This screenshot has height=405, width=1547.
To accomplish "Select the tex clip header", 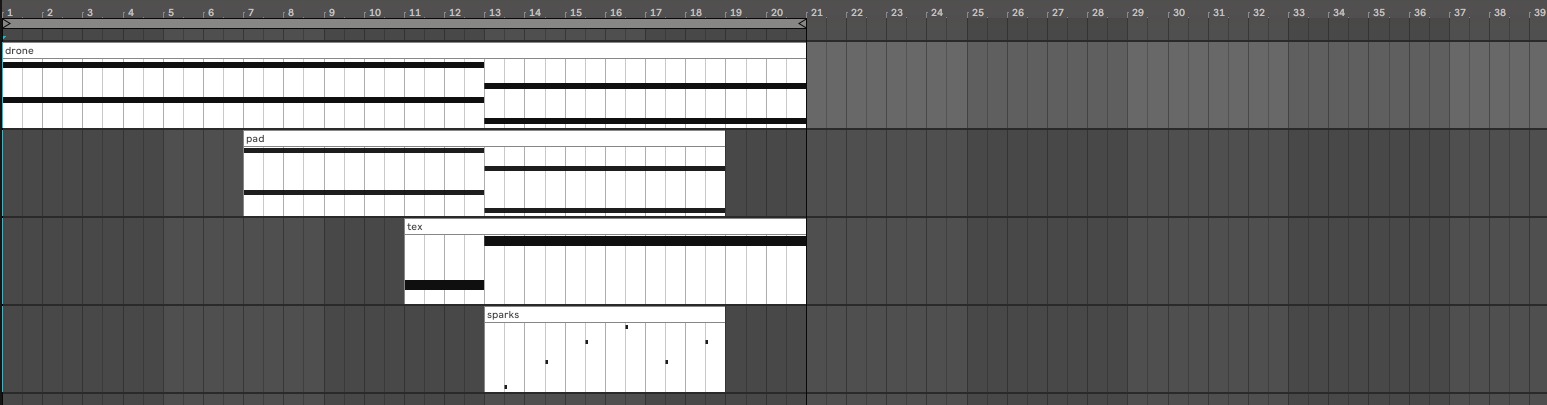I will pyautogui.click(x=605, y=226).
